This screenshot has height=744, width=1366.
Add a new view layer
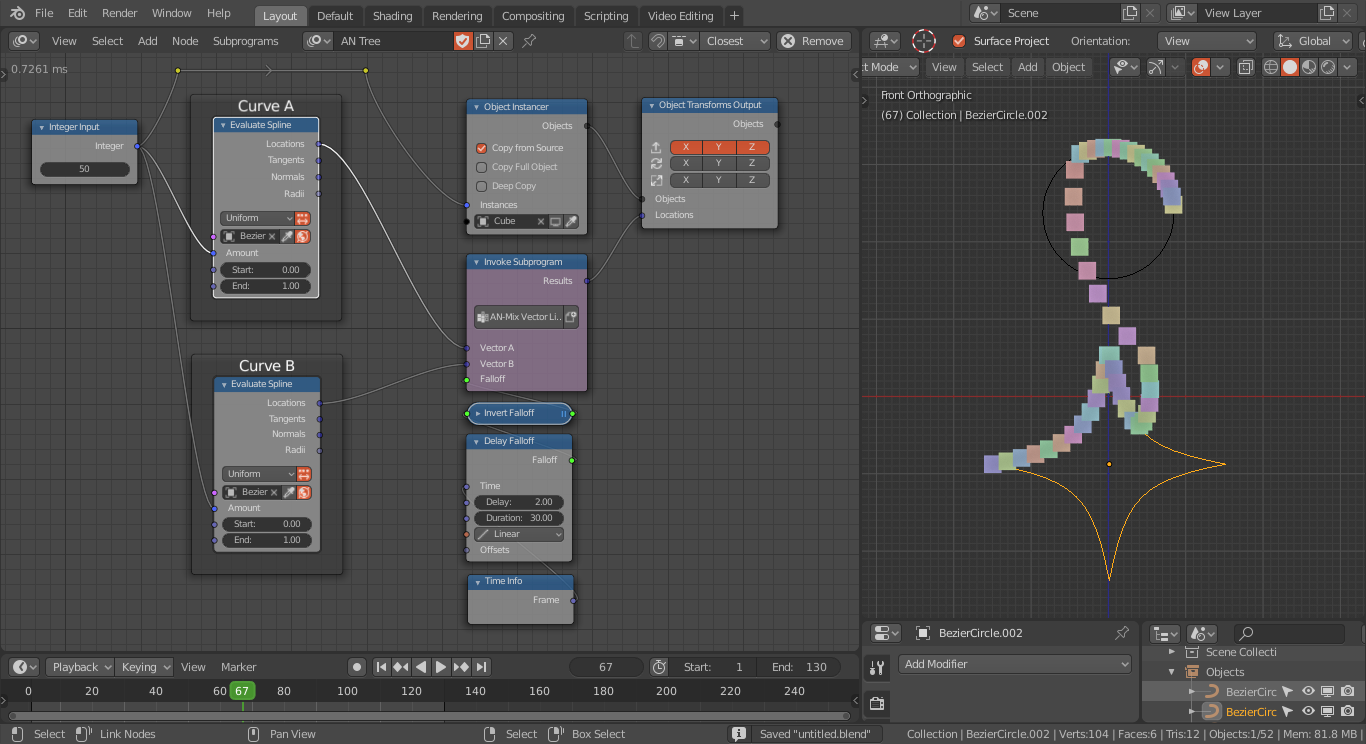pos(1329,13)
